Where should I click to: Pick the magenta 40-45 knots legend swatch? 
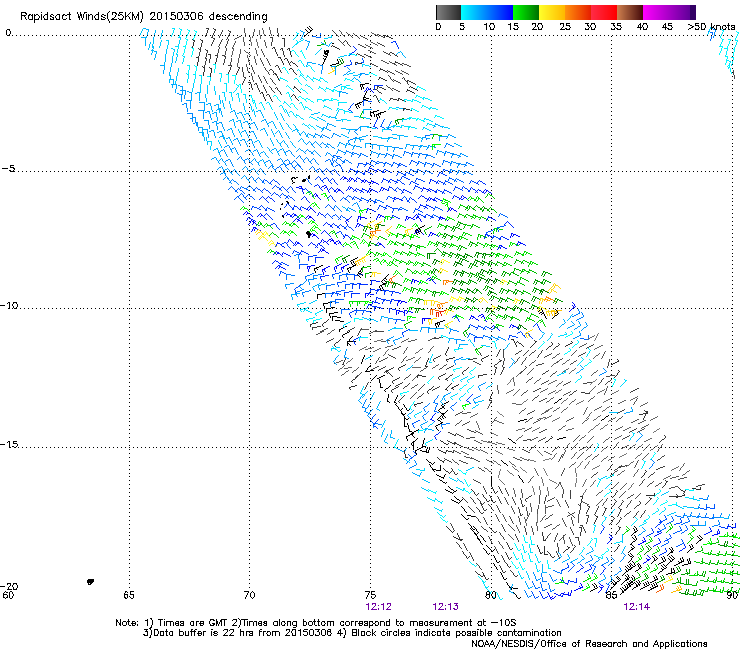(656, 12)
